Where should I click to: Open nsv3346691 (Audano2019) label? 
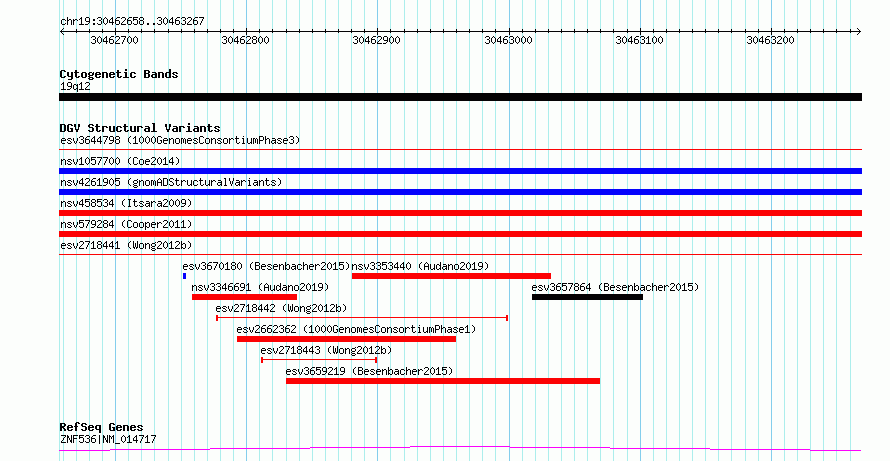click(260, 287)
